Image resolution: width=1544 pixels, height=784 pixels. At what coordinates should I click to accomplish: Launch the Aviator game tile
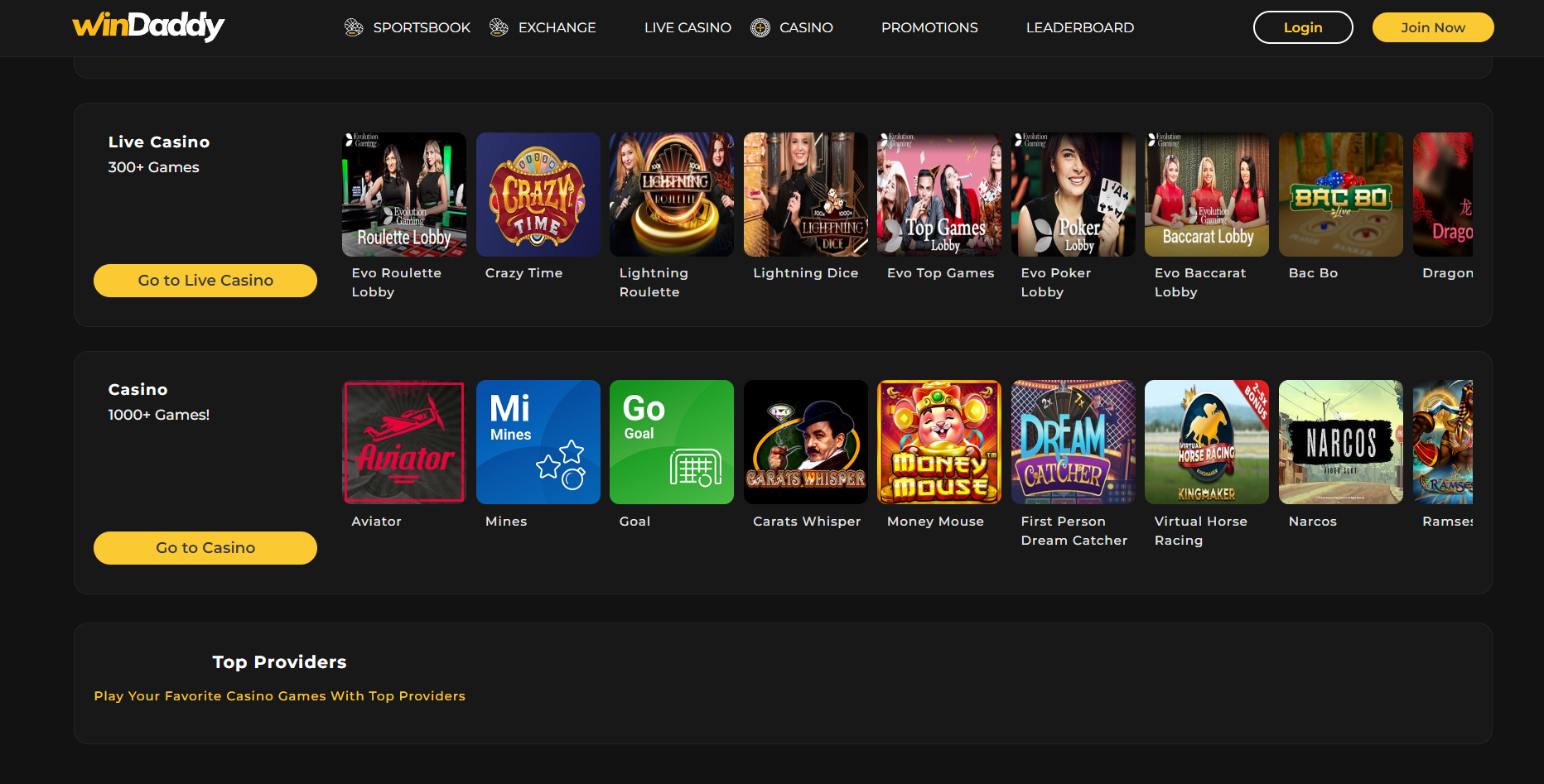pos(404,442)
